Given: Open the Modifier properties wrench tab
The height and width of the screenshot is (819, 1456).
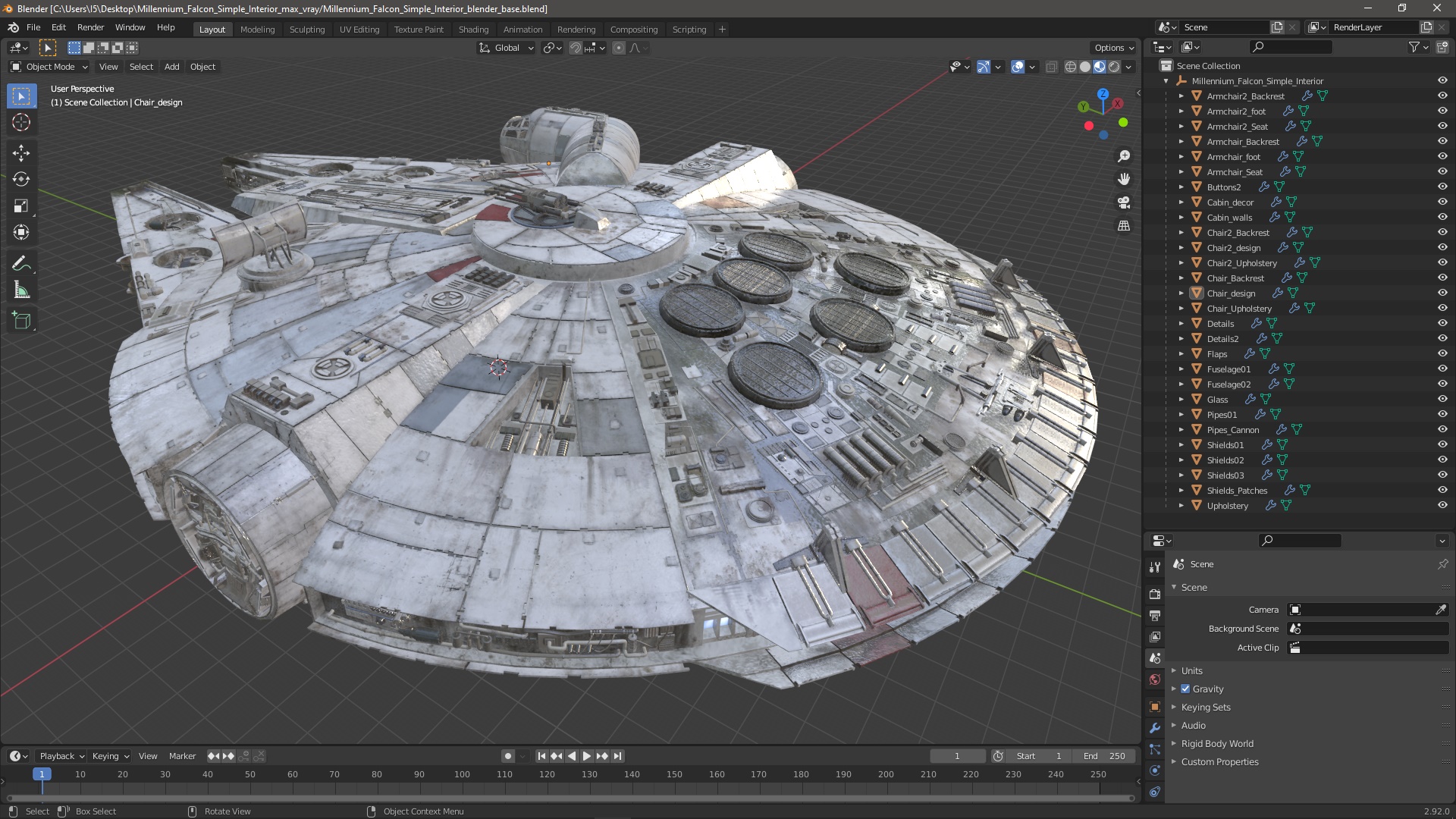Looking at the screenshot, I should coord(1155,728).
